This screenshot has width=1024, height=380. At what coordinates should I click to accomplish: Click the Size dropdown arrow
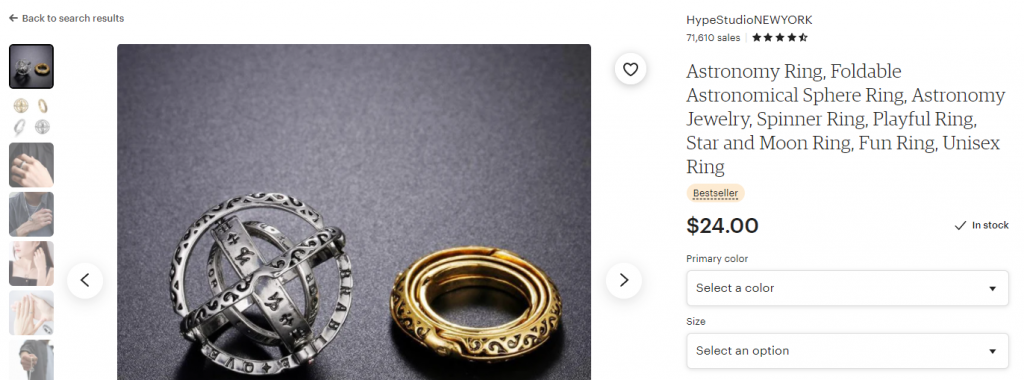[x=992, y=351]
